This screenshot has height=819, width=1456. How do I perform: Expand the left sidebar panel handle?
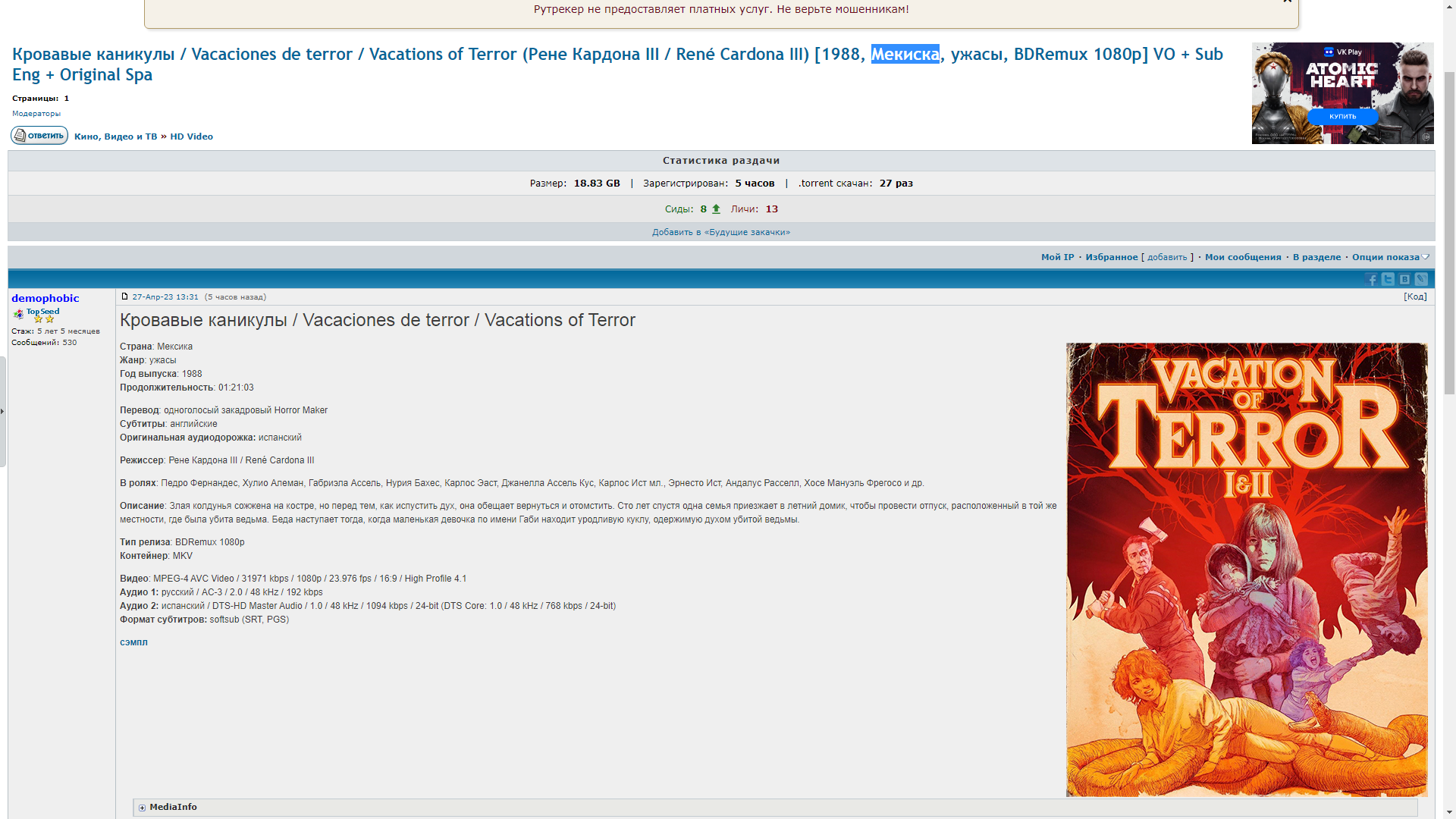pos(3,411)
